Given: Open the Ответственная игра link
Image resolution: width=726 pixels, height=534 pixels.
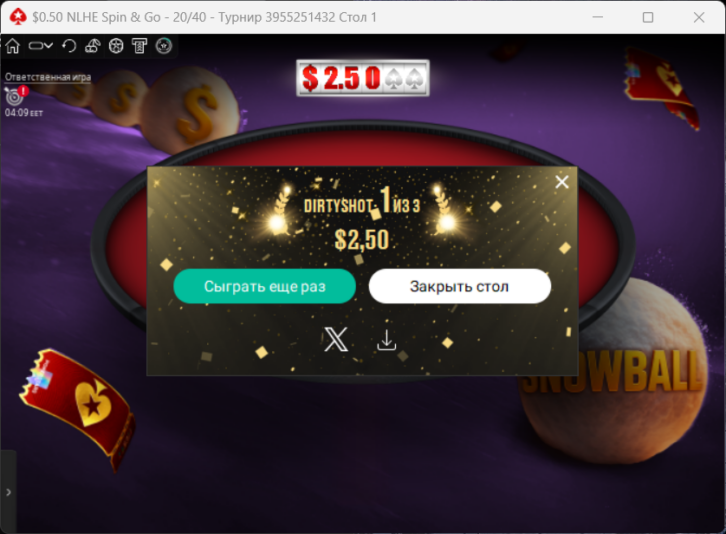Looking at the screenshot, I should click(x=48, y=77).
